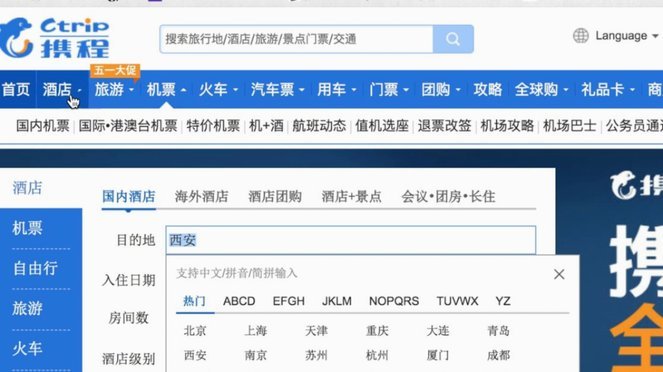Open 机+酒 link
This screenshot has height=372, width=663.
(x=266, y=126)
